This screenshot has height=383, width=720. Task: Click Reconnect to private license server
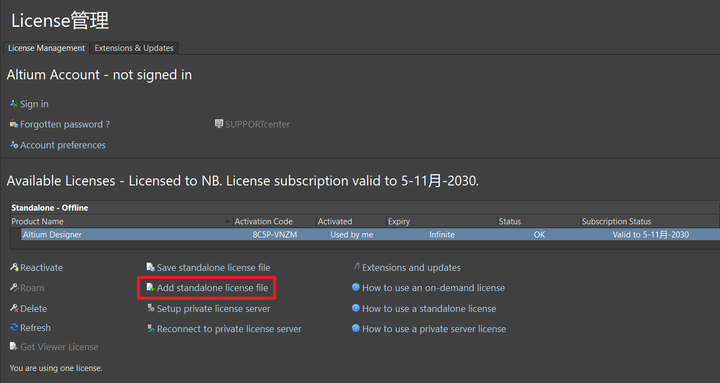coord(229,329)
